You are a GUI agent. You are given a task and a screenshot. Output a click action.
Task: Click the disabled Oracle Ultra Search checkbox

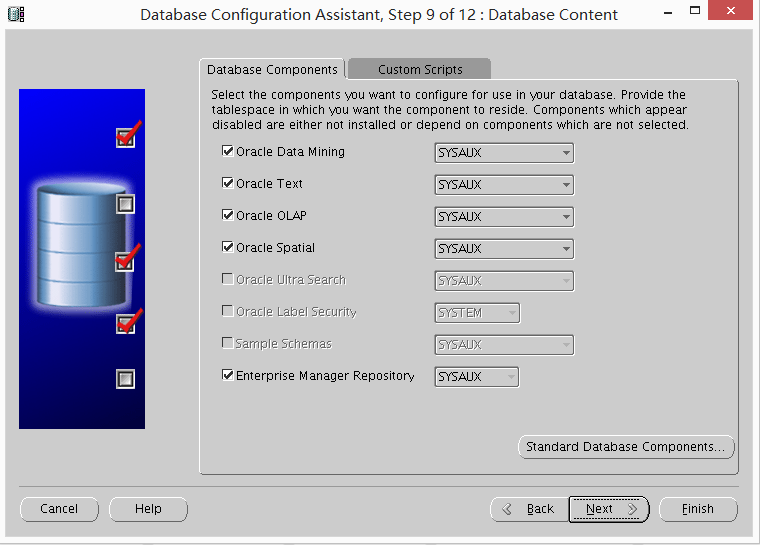[227, 279]
